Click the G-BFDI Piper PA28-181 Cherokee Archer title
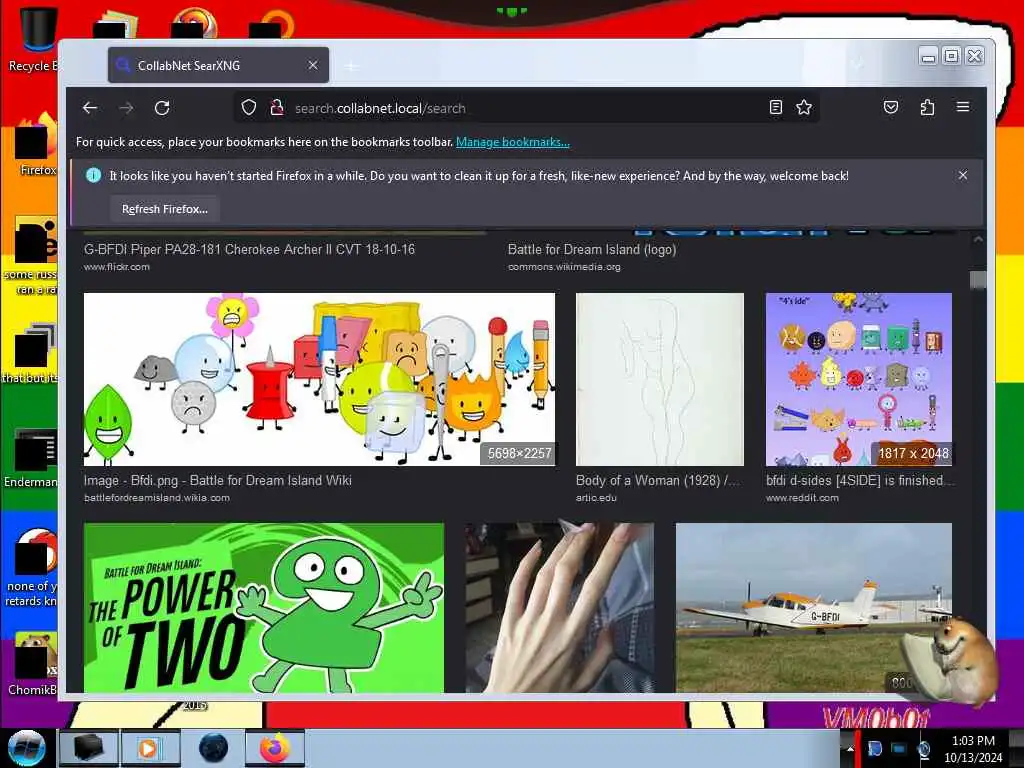The height and width of the screenshot is (768, 1024). [x=249, y=249]
